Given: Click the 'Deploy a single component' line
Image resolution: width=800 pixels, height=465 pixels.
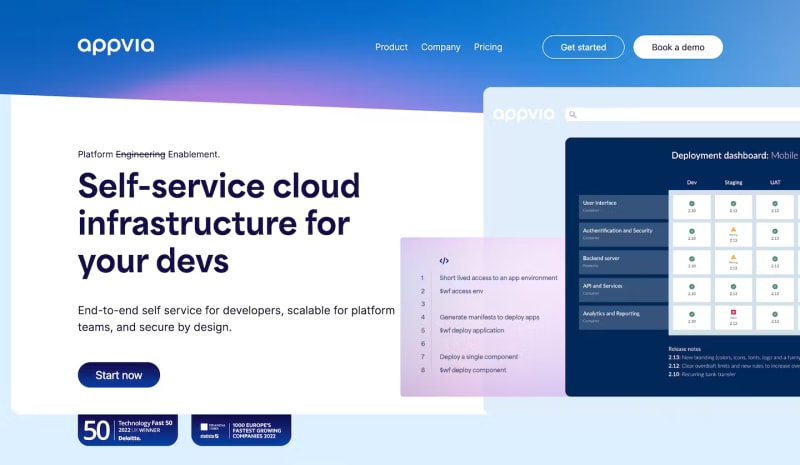Looking at the screenshot, I should click(479, 357).
